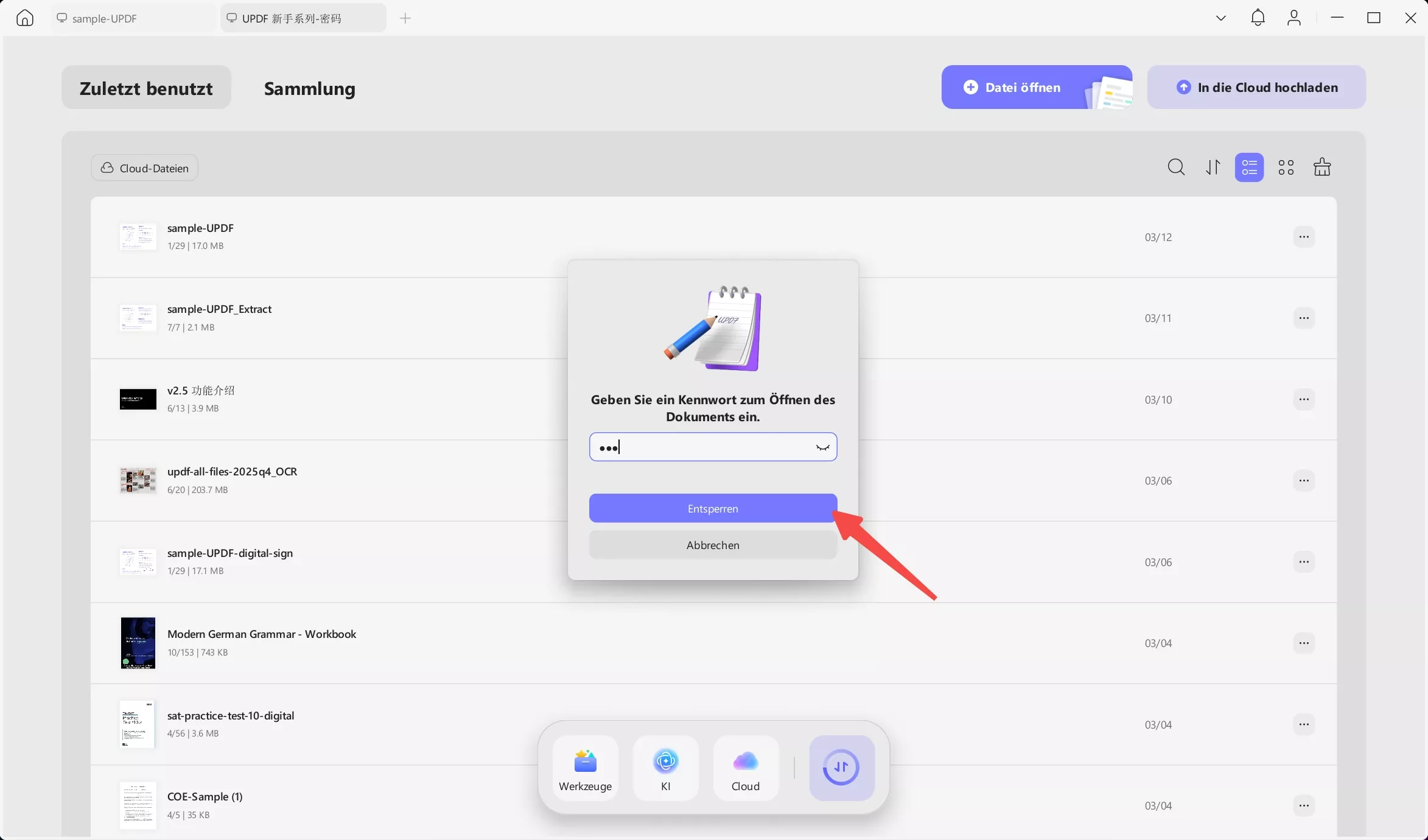The height and width of the screenshot is (840, 1428).
Task: Open more options for Modern German Grammar
Action: point(1303,643)
